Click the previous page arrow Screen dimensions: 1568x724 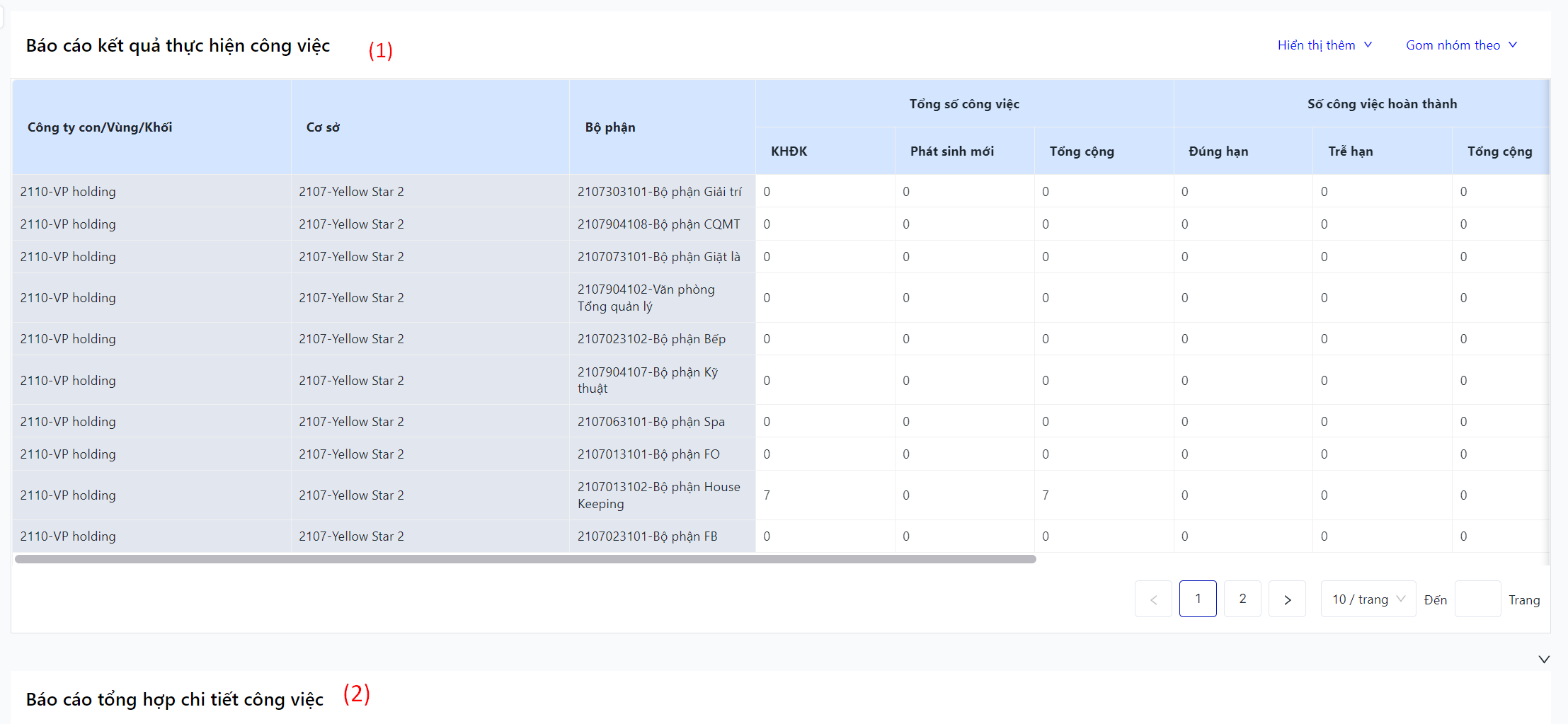1153,599
